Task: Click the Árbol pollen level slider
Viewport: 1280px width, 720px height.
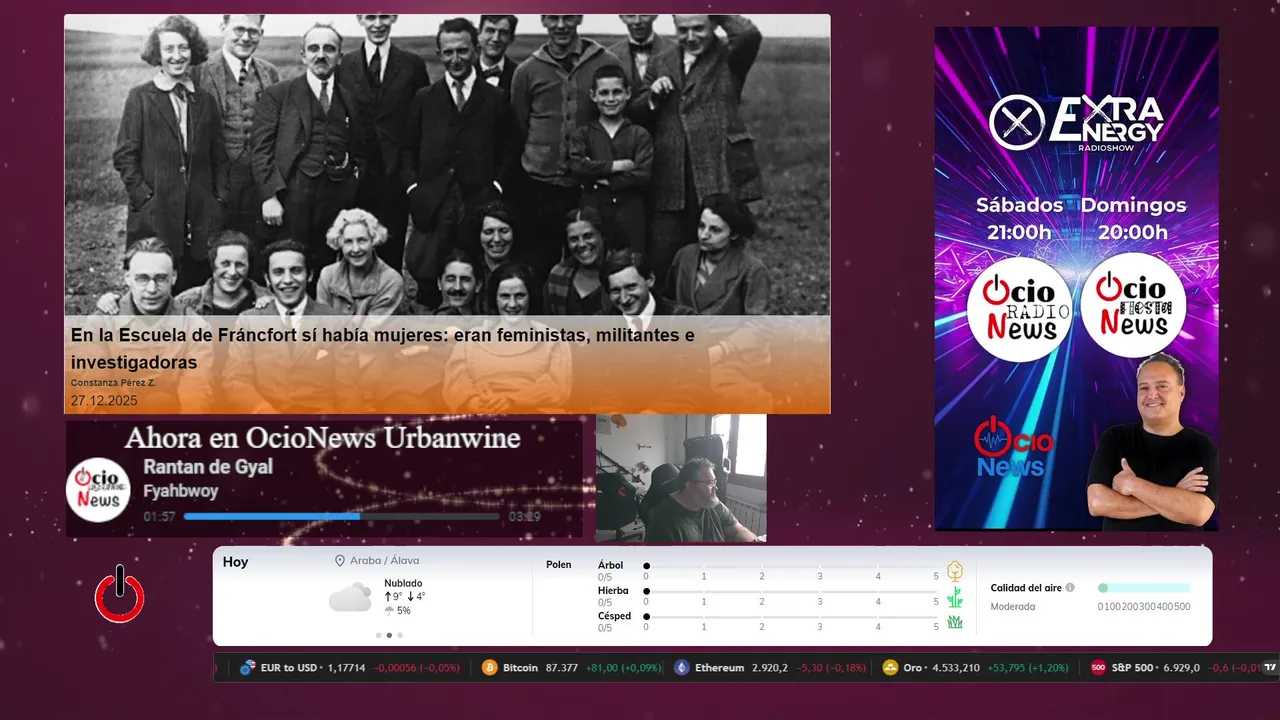Action: (792, 566)
